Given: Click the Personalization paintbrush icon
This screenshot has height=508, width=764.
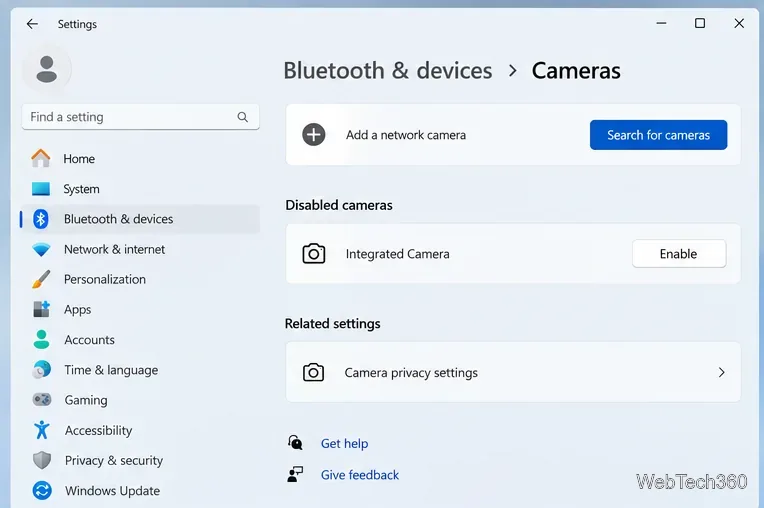Looking at the screenshot, I should [x=41, y=279].
